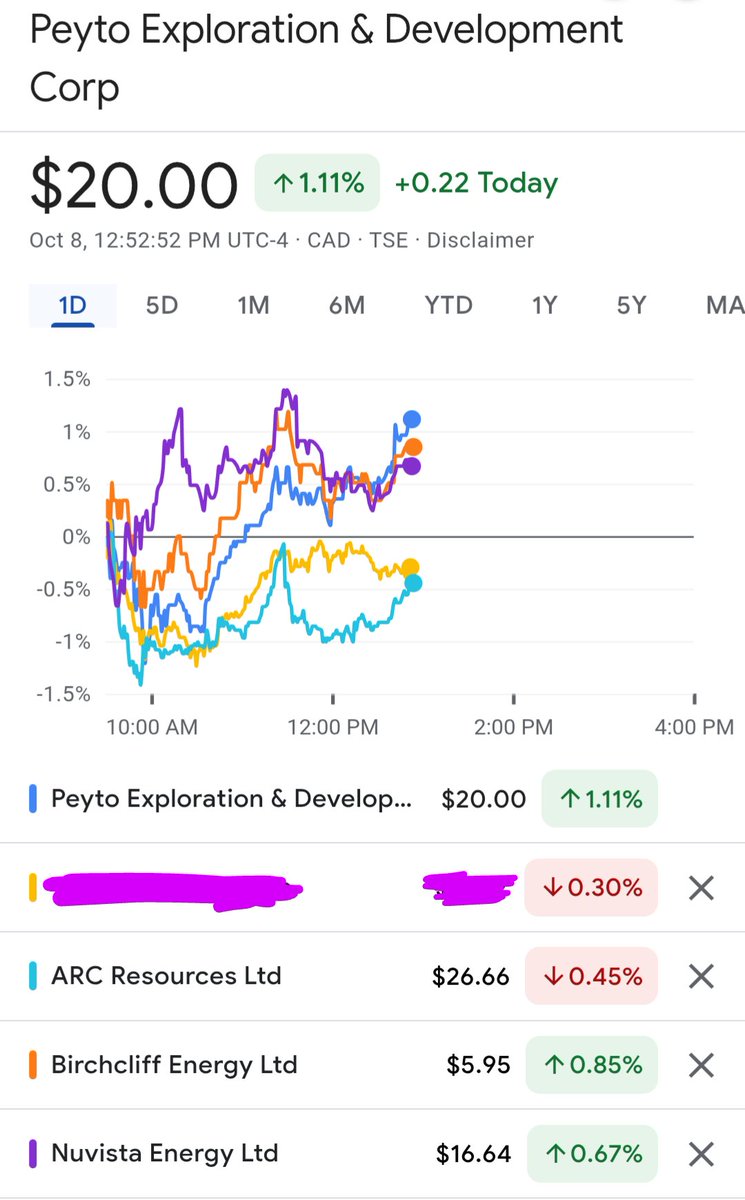The image size is (745, 1200).
Task: Remove Nuvista Energy Ltd comparison
Action: [x=702, y=1155]
